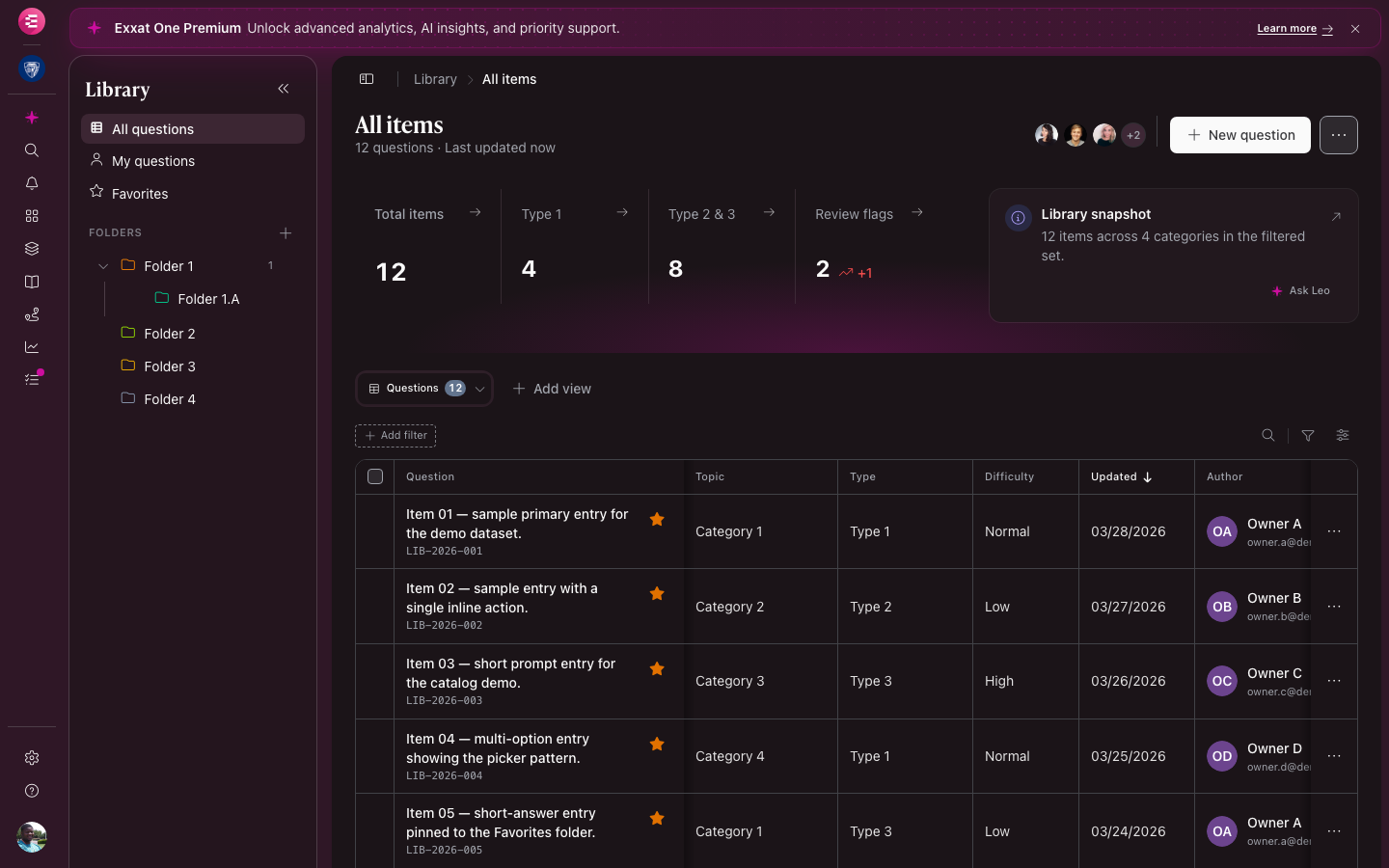The image size is (1389, 868).
Task: Select All questions in Library nav
Action: point(193,129)
